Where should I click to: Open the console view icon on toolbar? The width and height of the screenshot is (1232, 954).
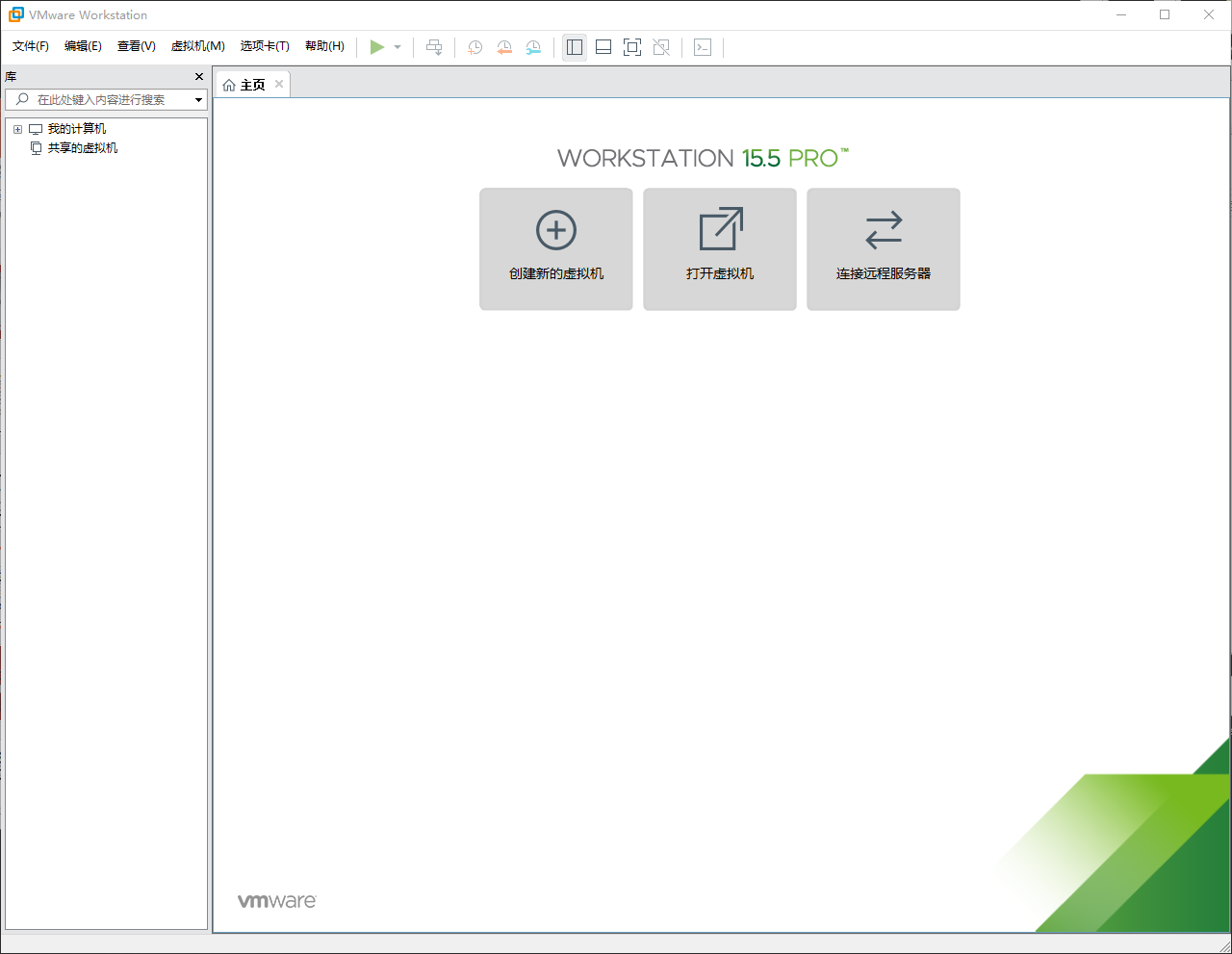point(702,46)
